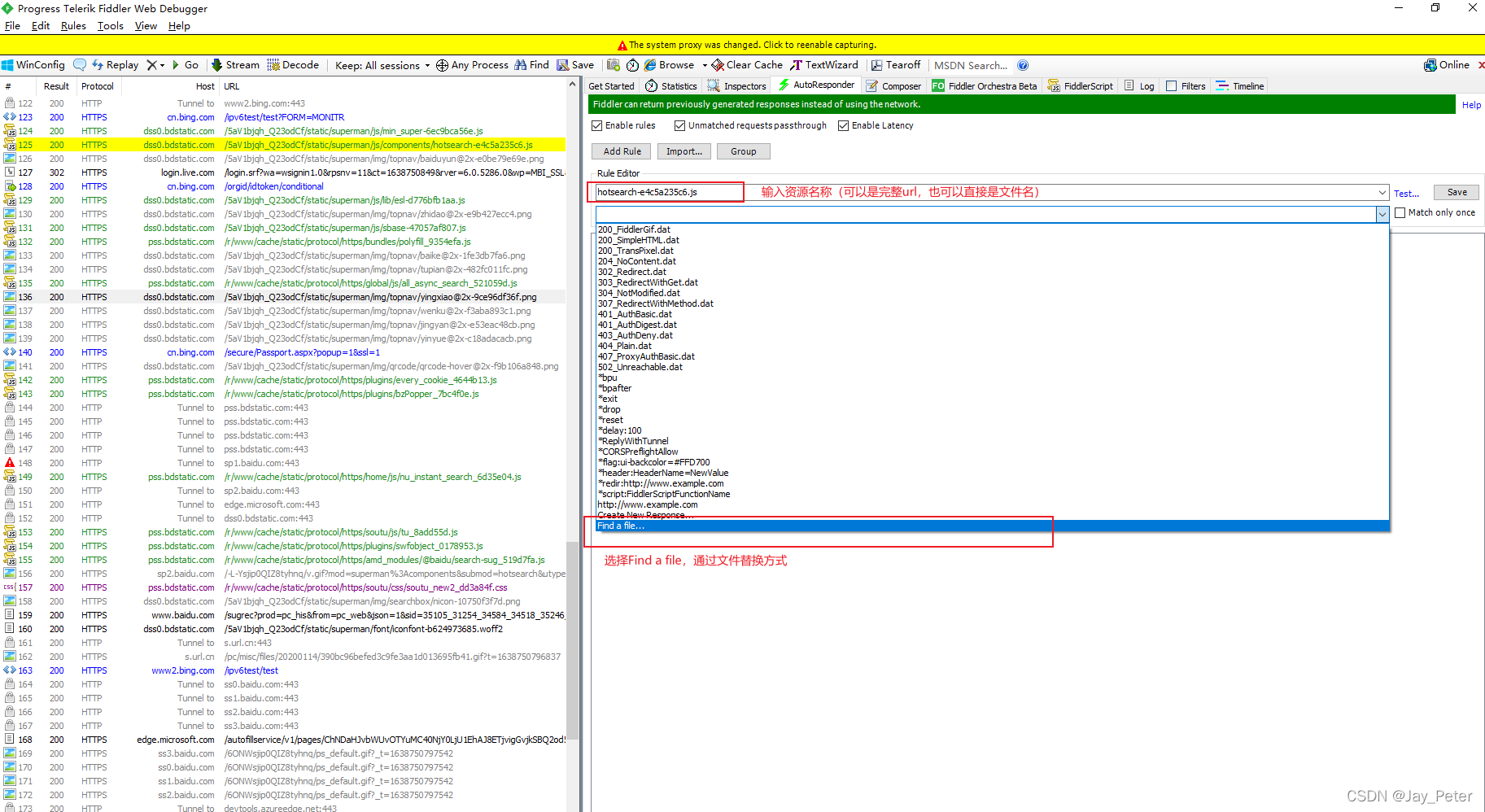1485x812 pixels.
Task: Select session 125 hotsearch js row
Action: tap(283, 145)
